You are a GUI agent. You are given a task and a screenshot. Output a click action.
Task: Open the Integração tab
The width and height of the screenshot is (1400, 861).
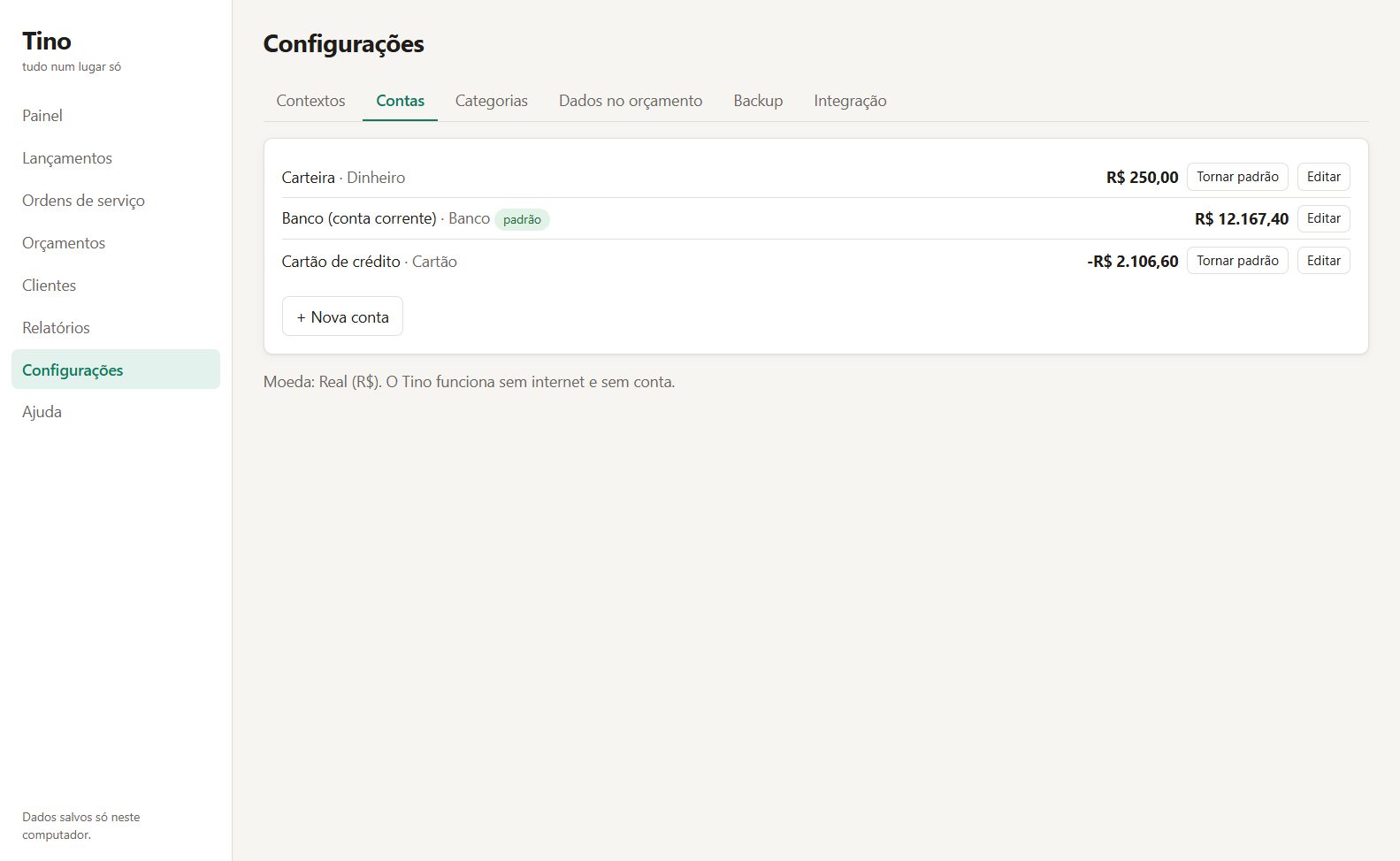point(850,101)
